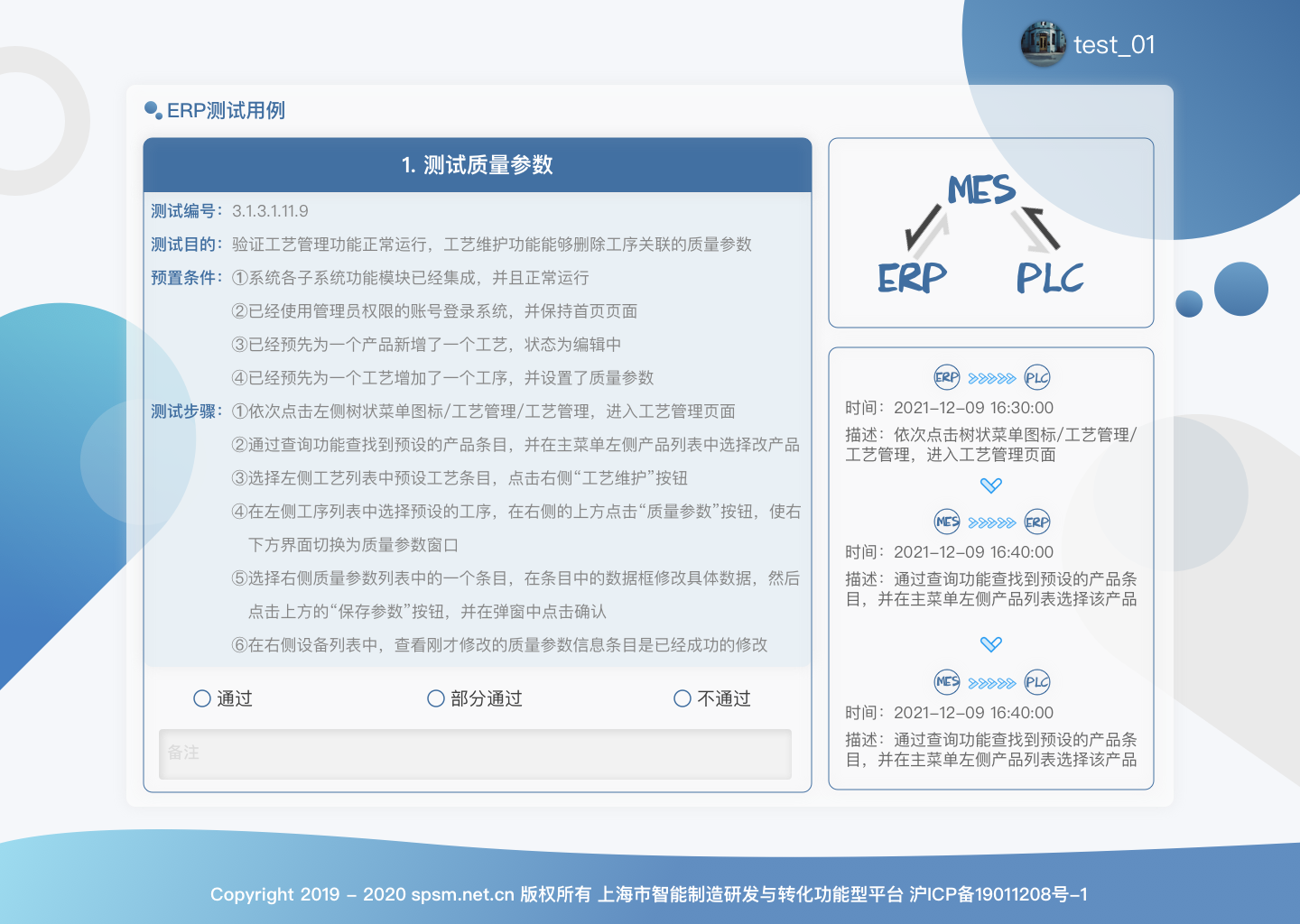
Task: Click the arrows between MES and PLC badges
Action: pyautogui.click(x=992, y=682)
